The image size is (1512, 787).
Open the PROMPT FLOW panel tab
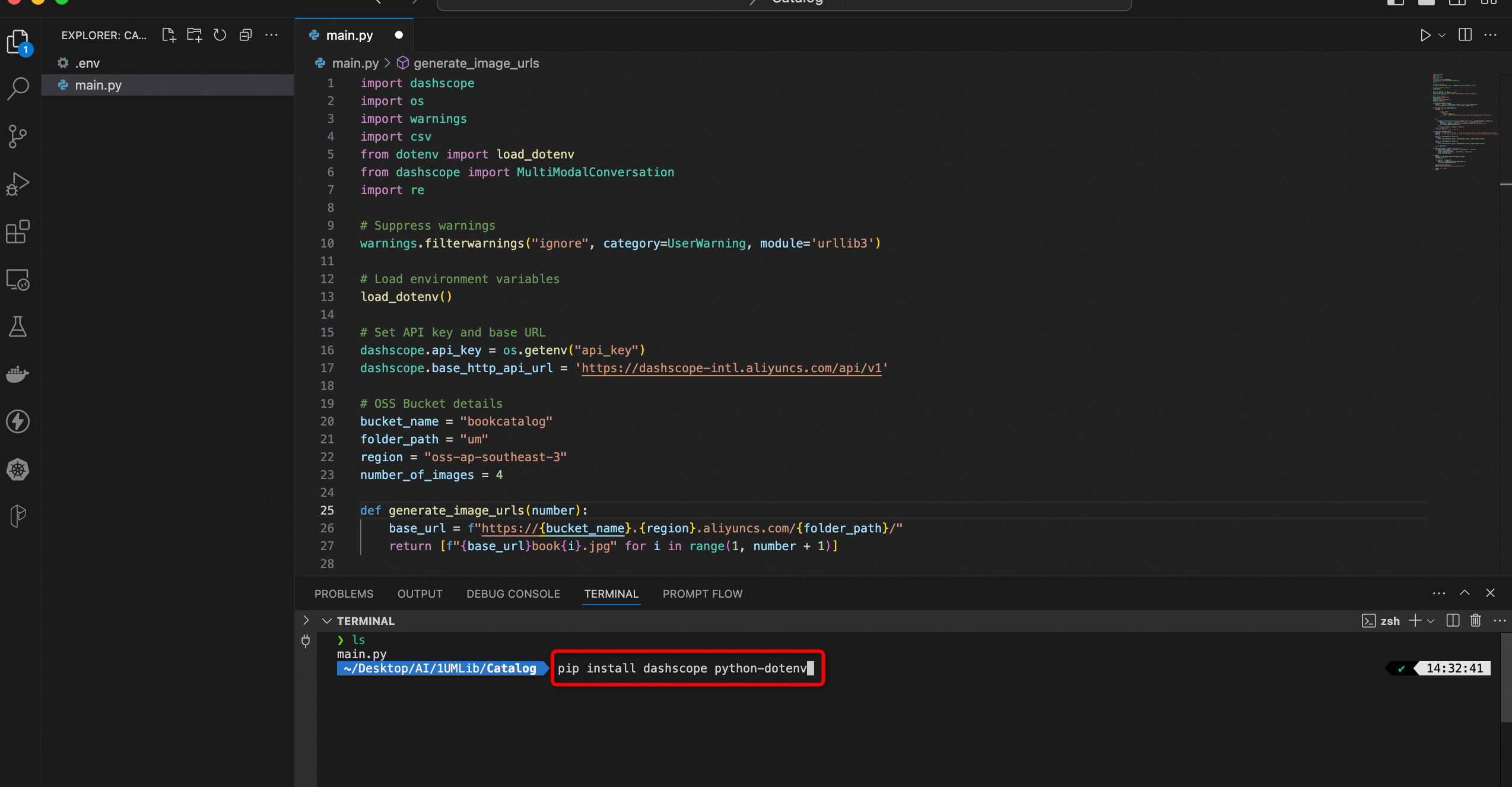703,594
